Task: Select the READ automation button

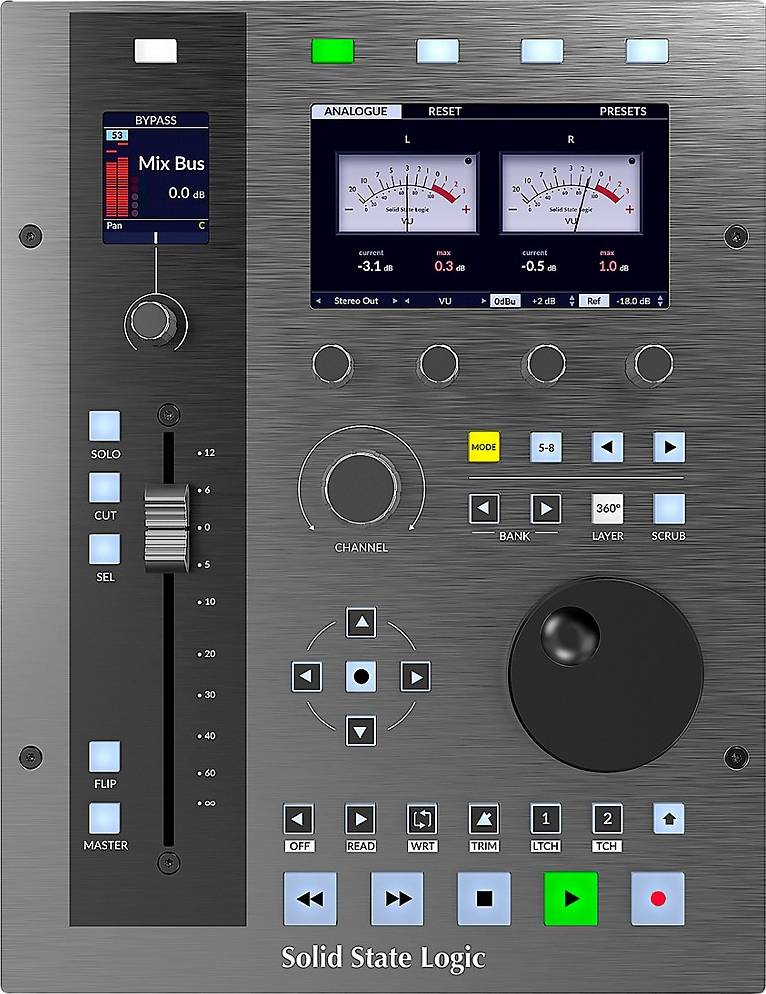Action: point(360,819)
